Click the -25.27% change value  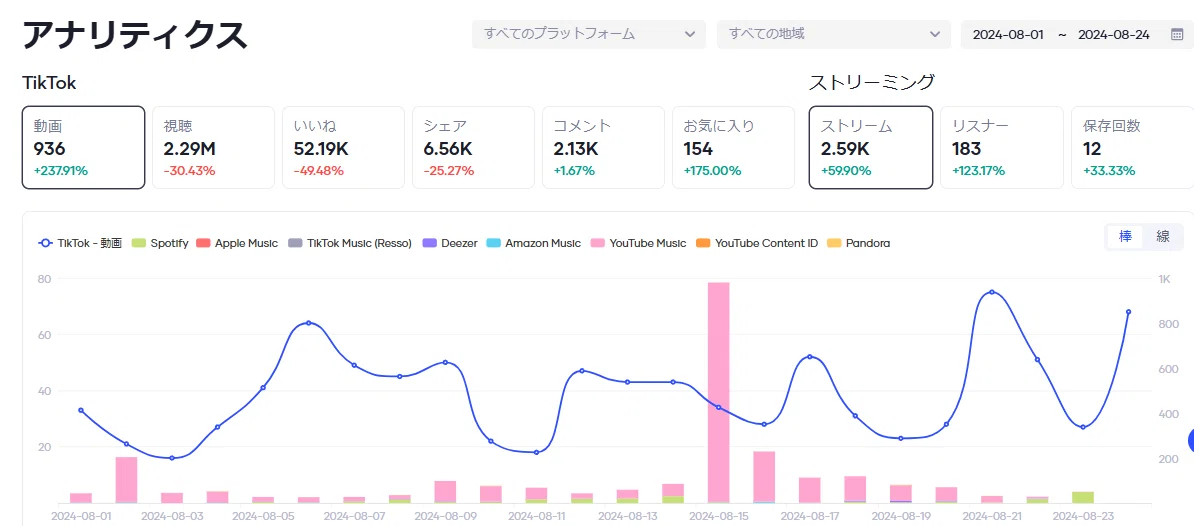[449, 171]
